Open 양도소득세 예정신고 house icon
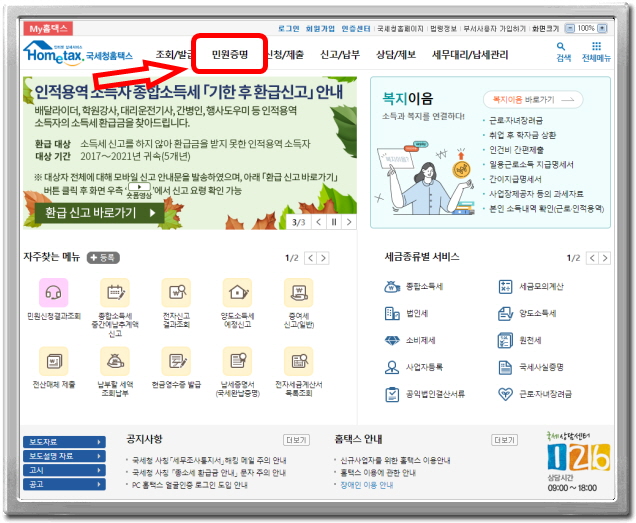The height and width of the screenshot is (523, 636). (237, 292)
